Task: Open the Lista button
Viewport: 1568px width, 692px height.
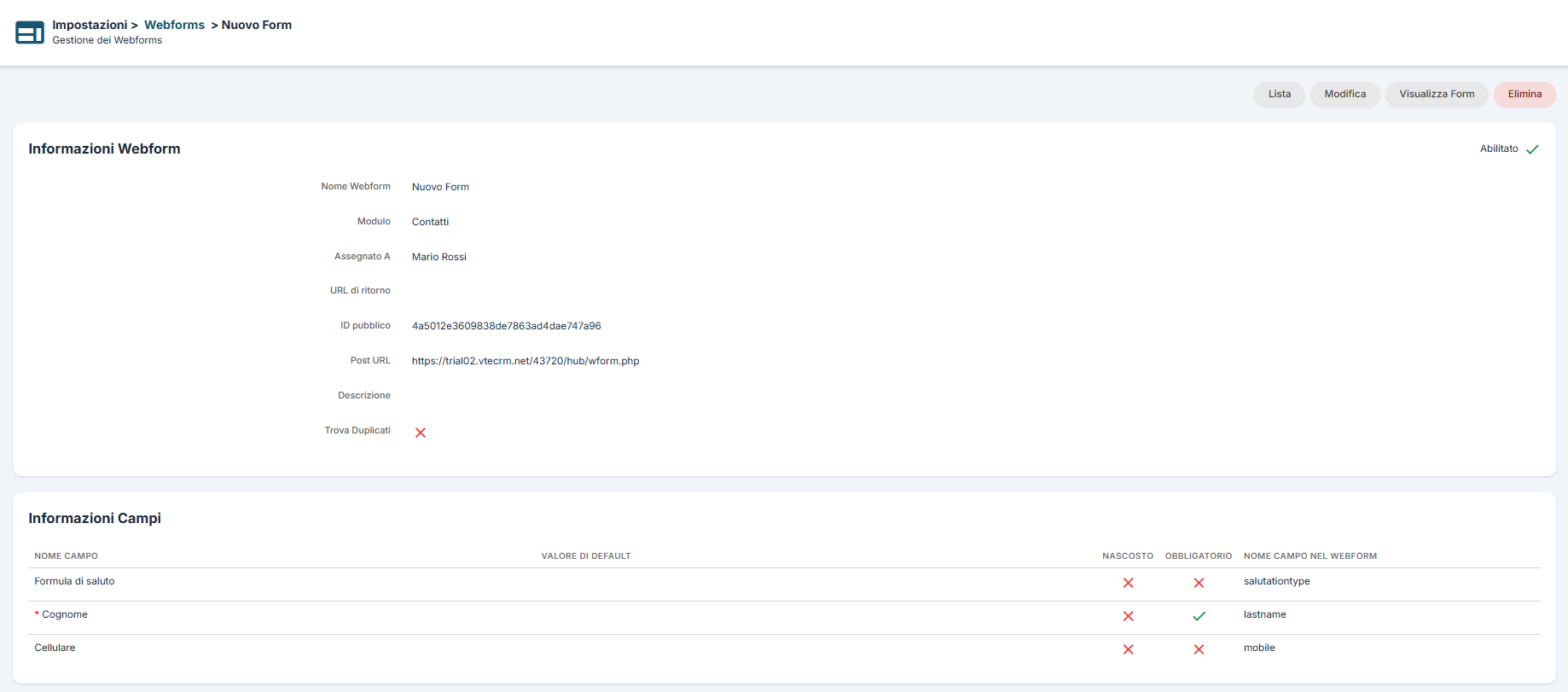Action: [1279, 95]
